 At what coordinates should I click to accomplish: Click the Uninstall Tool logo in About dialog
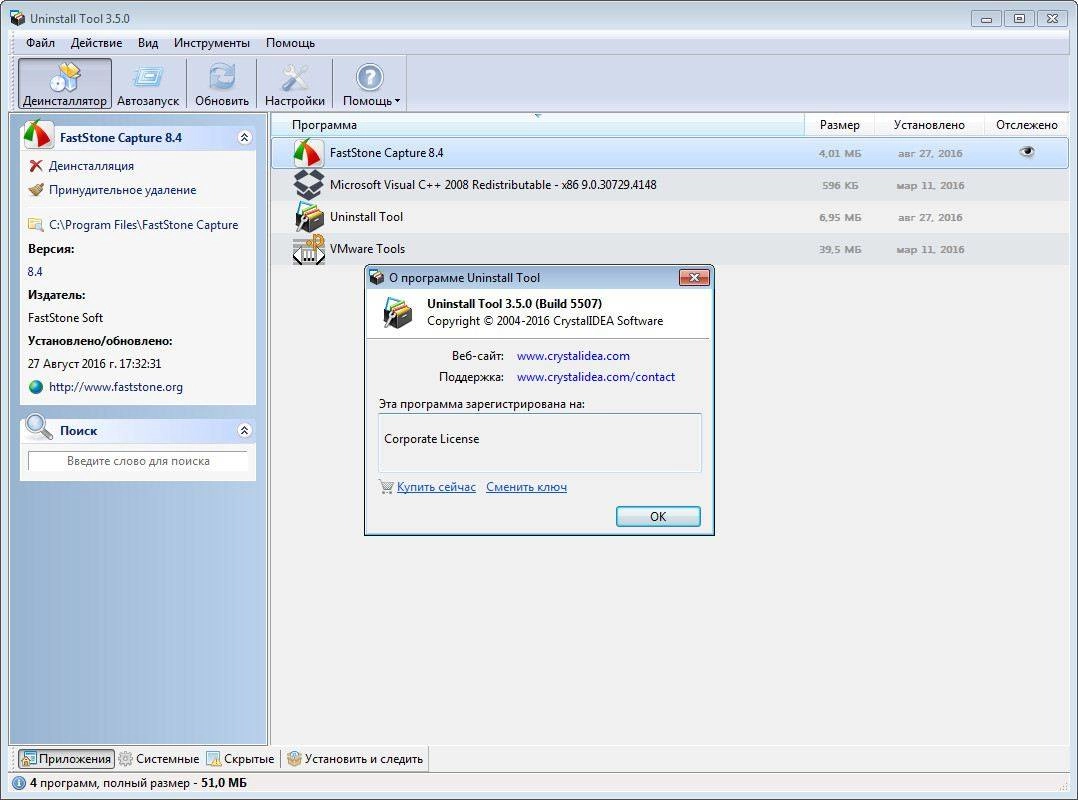coord(397,313)
